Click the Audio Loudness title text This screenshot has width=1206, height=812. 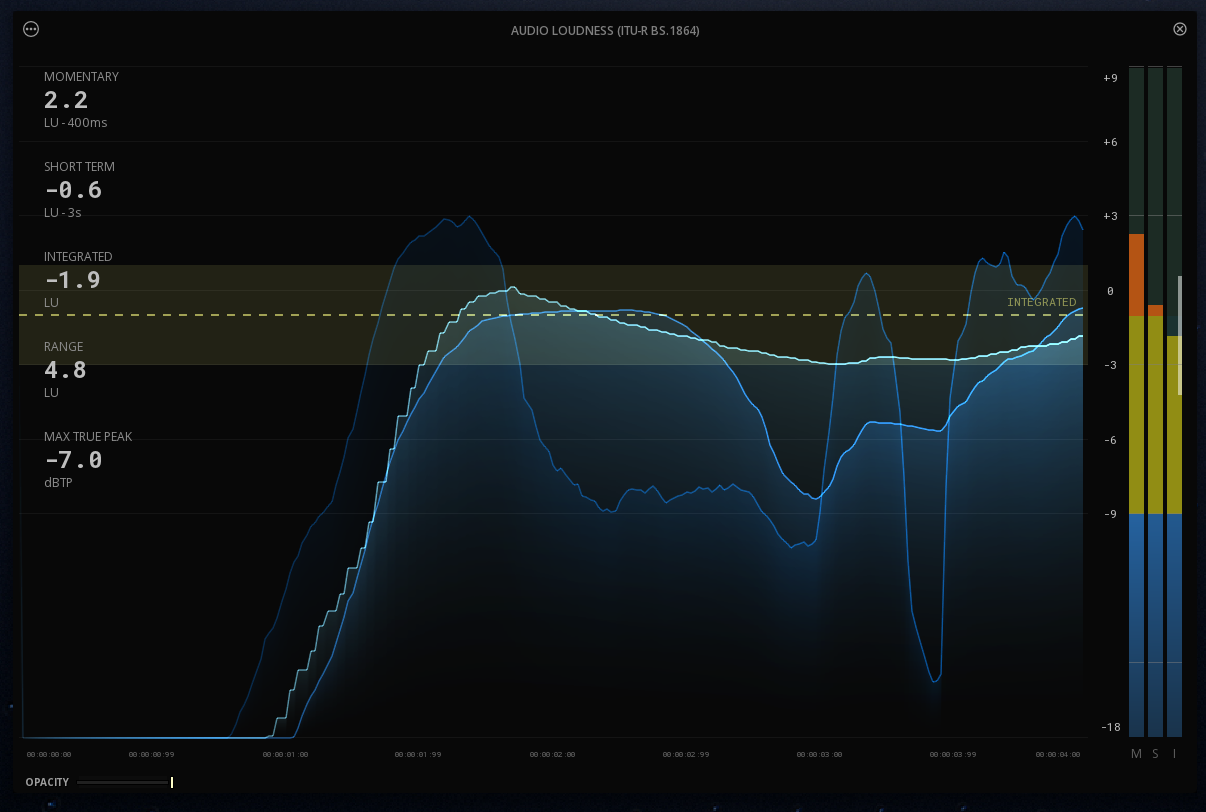pyautogui.click(x=604, y=30)
